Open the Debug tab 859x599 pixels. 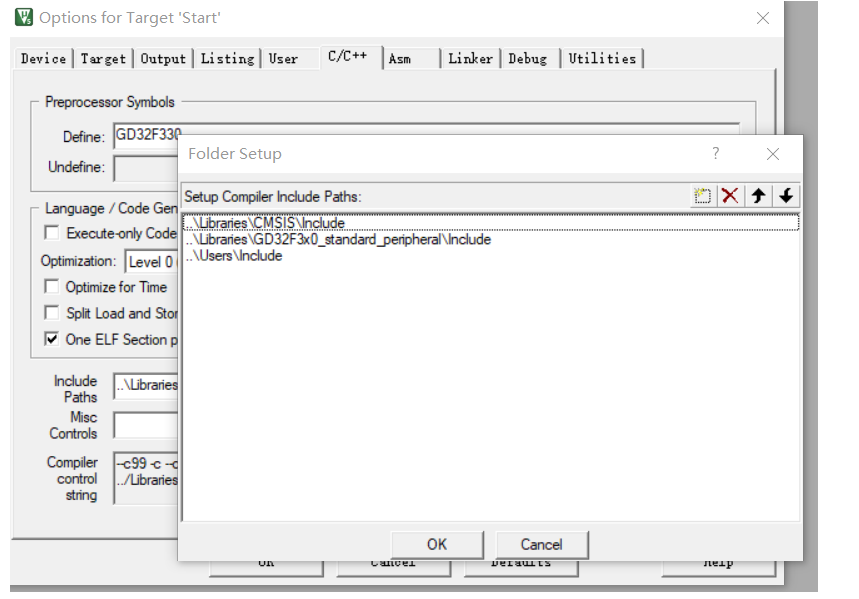pyautogui.click(x=528, y=59)
